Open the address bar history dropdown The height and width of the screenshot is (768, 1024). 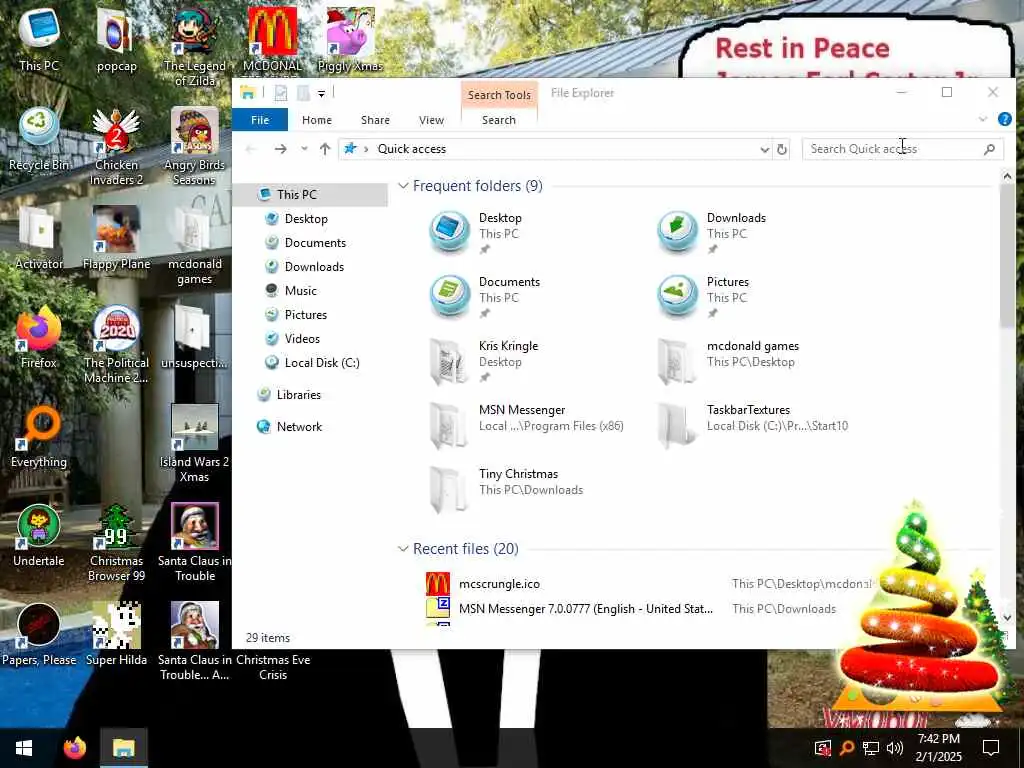[764, 150]
